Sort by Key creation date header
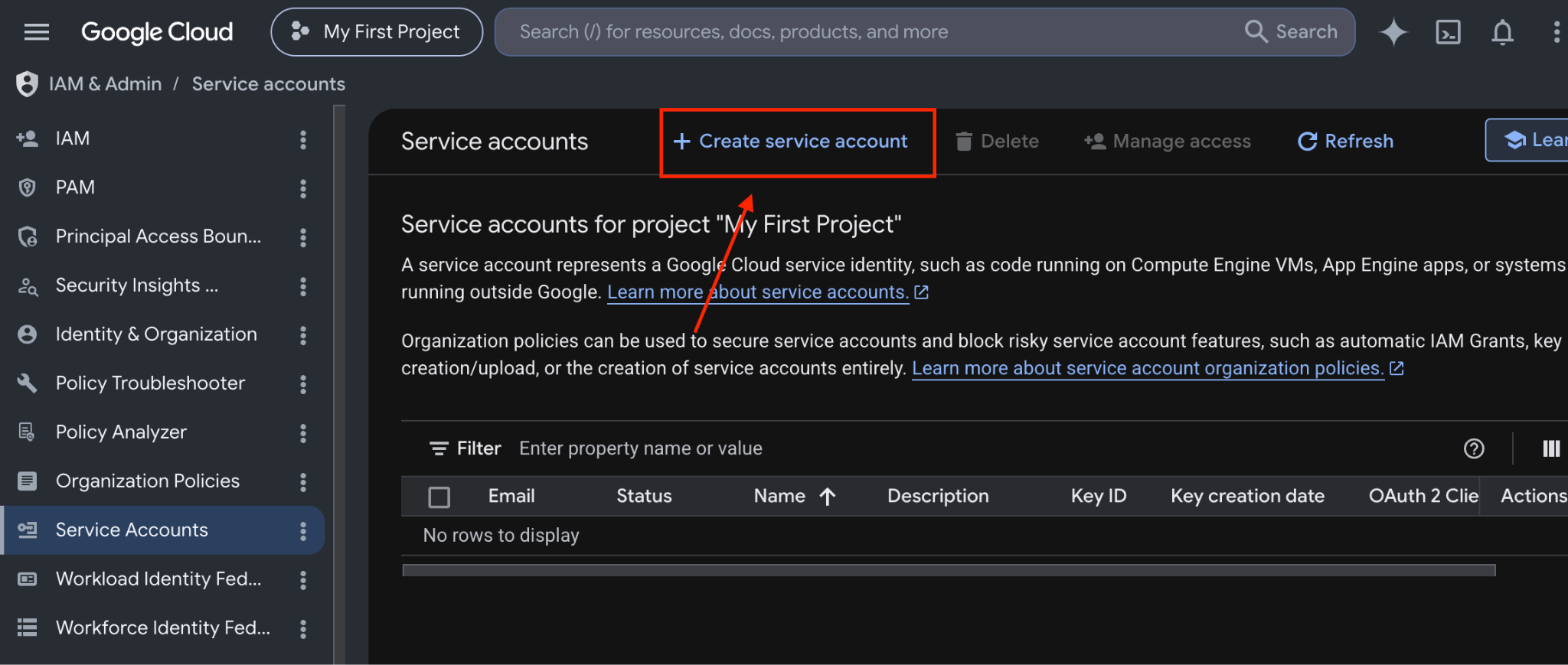This screenshot has width=1568, height=665. [x=1247, y=496]
